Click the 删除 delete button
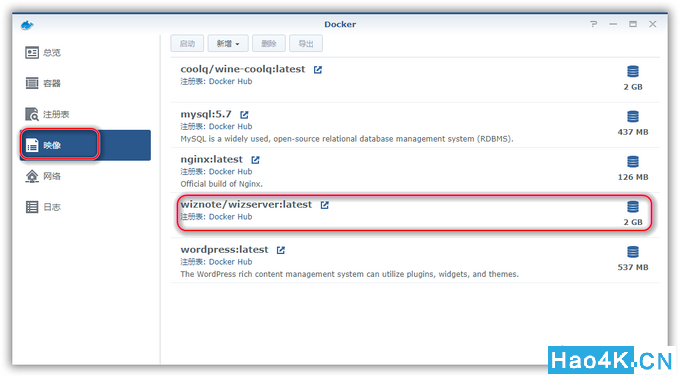This screenshot has width=680, height=377. (269, 43)
